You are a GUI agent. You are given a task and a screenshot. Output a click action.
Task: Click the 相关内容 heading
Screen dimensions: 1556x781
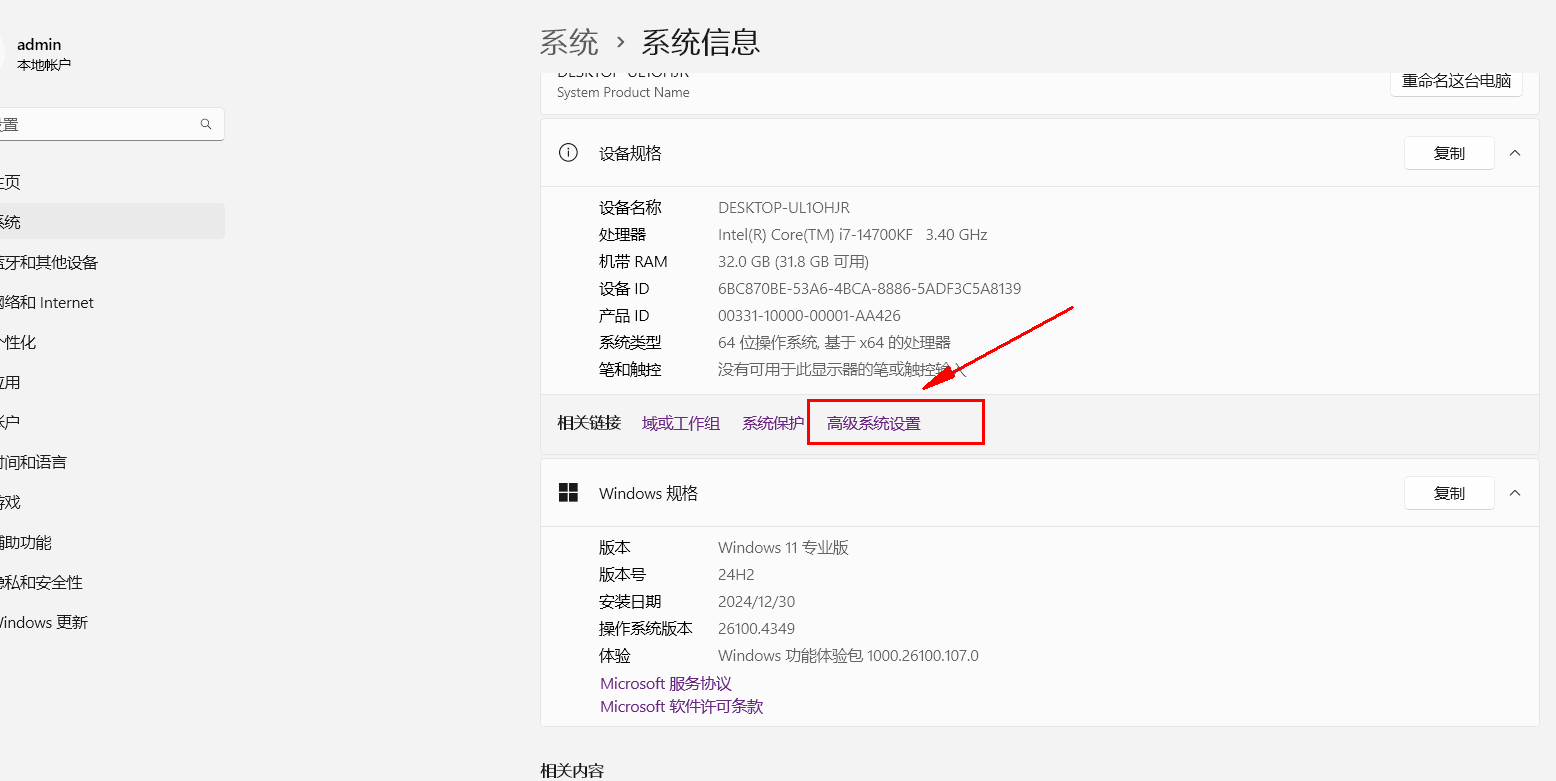click(x=572, y=771)
